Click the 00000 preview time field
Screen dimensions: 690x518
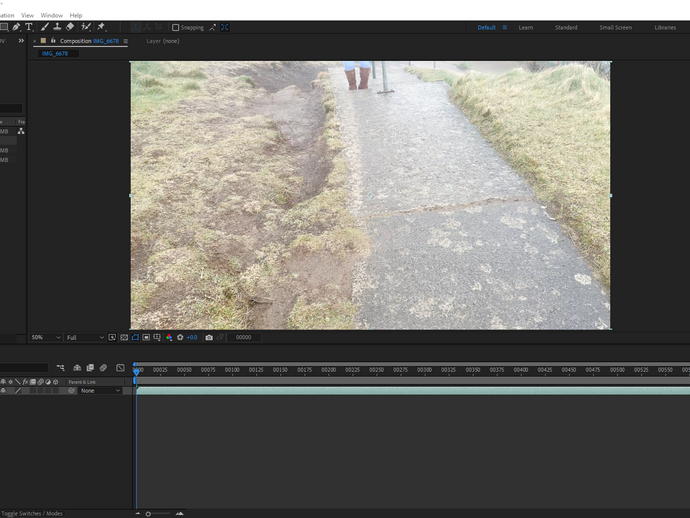click(x=243, y=337)
